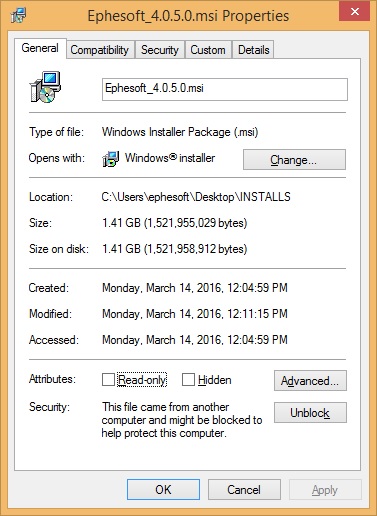Click the Cancel button
Image resolution: width=377 pixels, height=516 pixels.
(244, 490)
